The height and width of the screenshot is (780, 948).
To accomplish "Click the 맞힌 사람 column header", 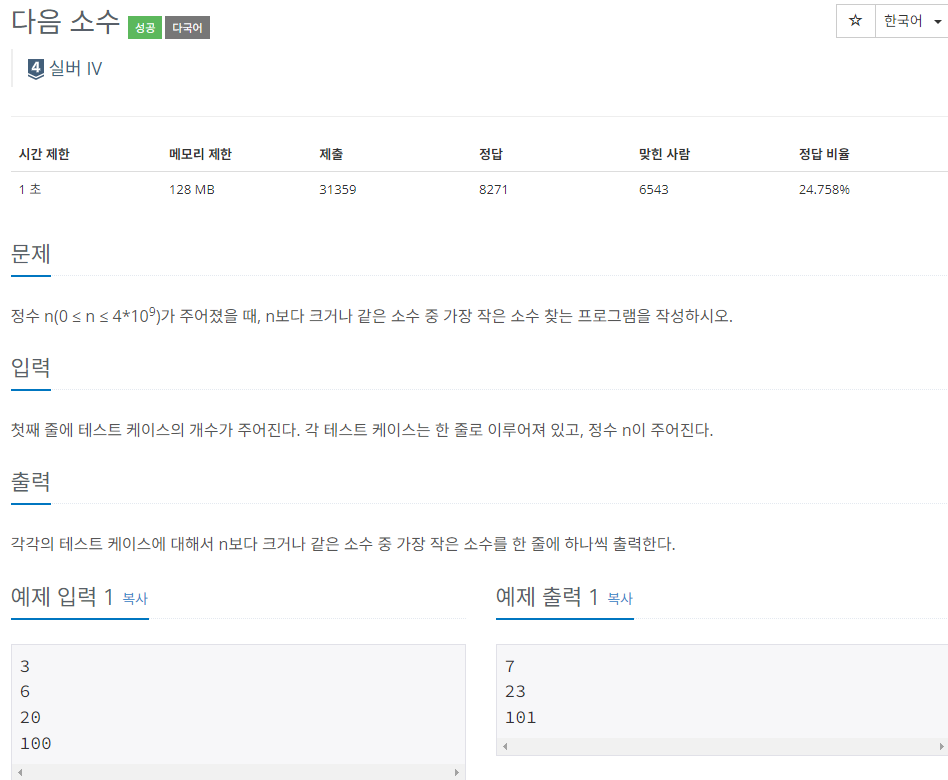I will click(664, 154).
